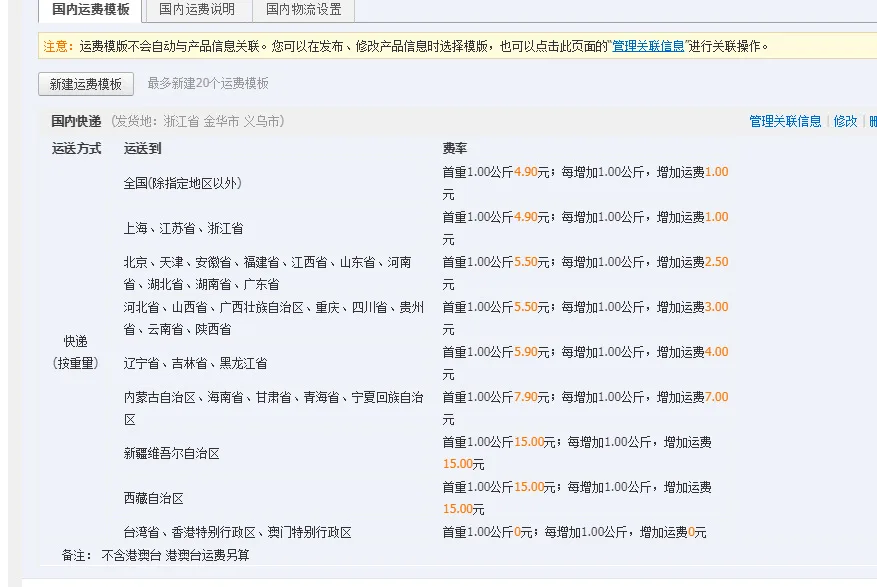Click the 快递 (按重里) shipping method cell
877x587 pixels.
(76, 352)
